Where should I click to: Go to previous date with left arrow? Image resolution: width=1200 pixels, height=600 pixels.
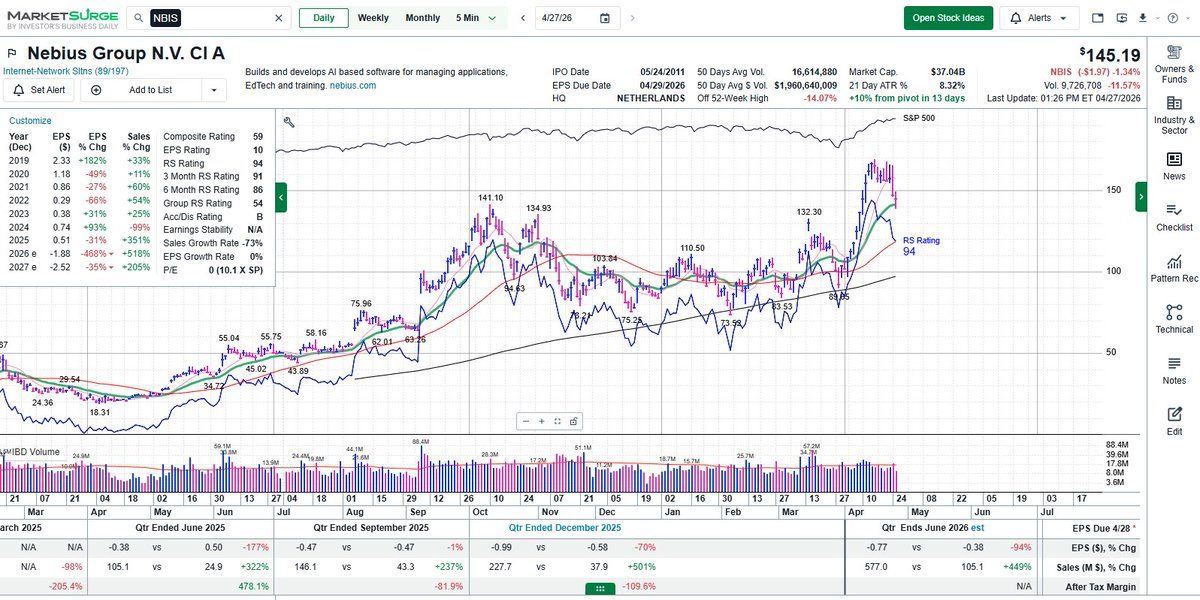(522, 18)
